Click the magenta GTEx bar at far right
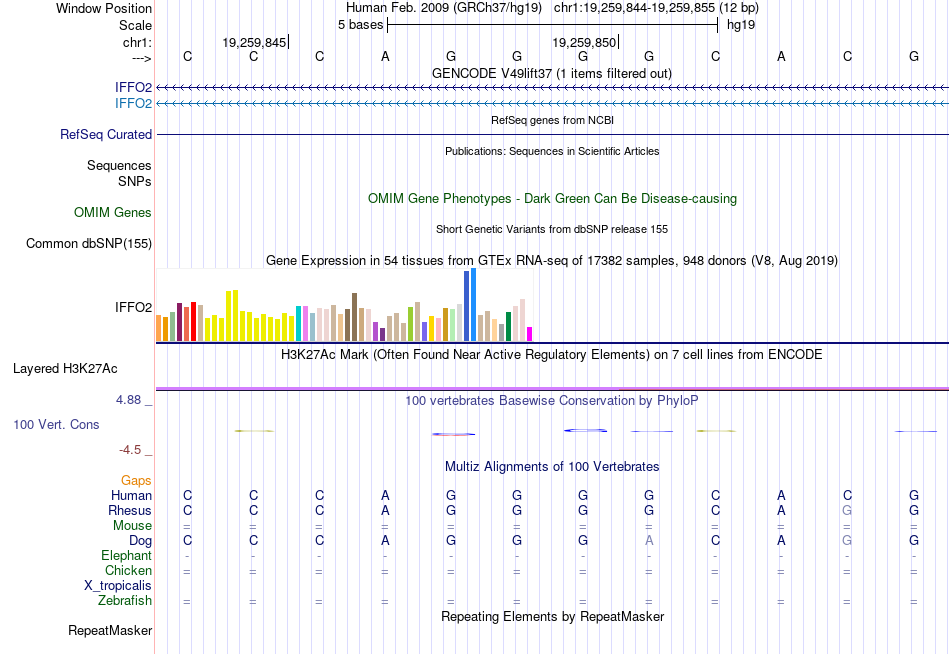The width and height of the screenshot is (950, 654). click(530, 334)
